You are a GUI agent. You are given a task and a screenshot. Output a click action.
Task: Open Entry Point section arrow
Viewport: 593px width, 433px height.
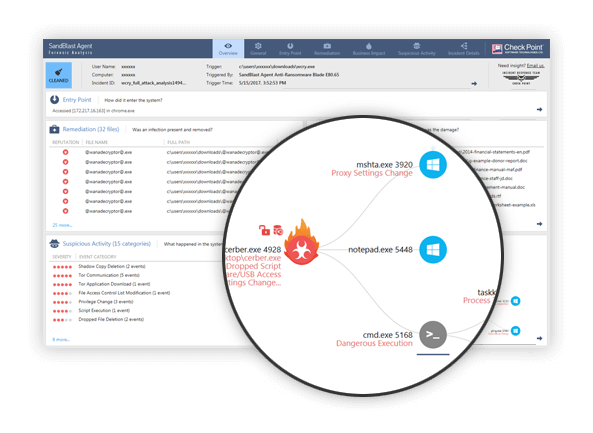point(539,110)
